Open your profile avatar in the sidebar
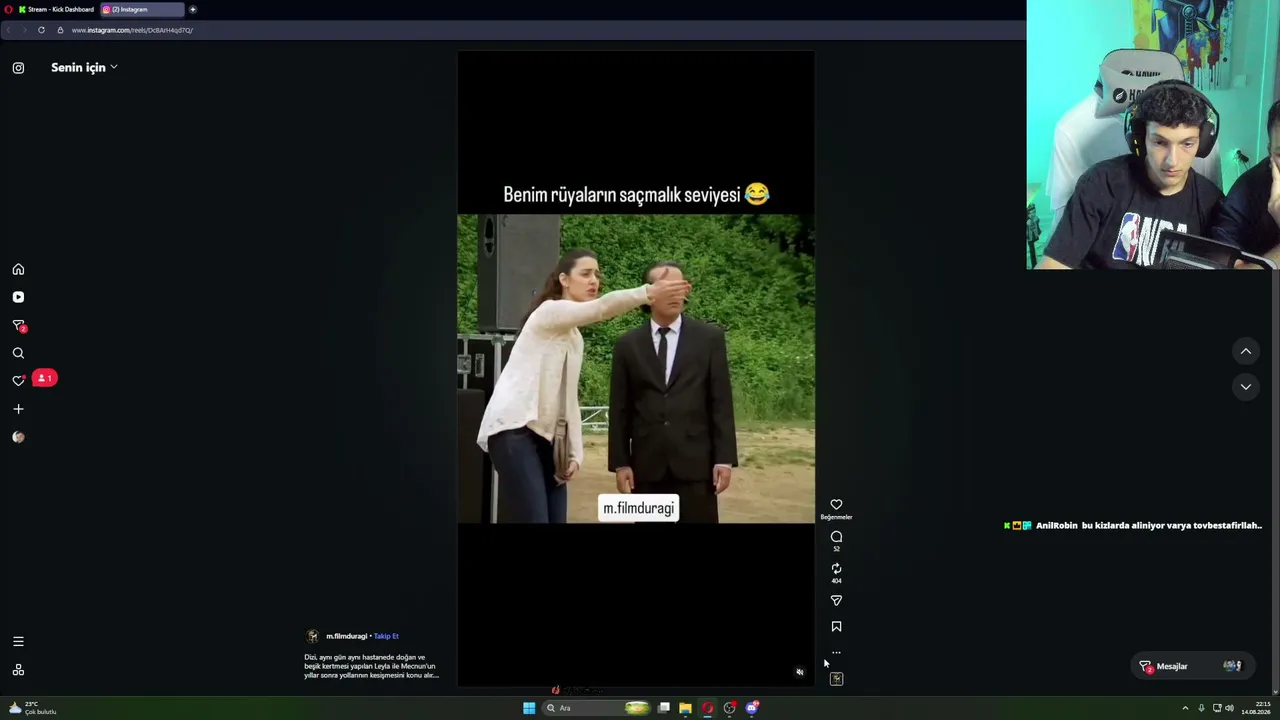Screen dimensions: 1280x720 coord(18,437)
